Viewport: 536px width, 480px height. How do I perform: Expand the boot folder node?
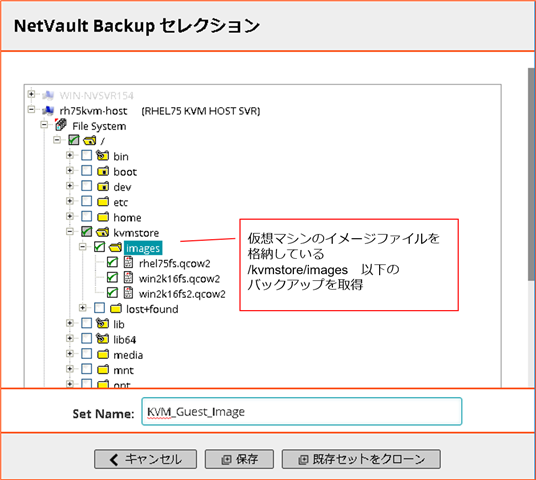tap(70, 170)
